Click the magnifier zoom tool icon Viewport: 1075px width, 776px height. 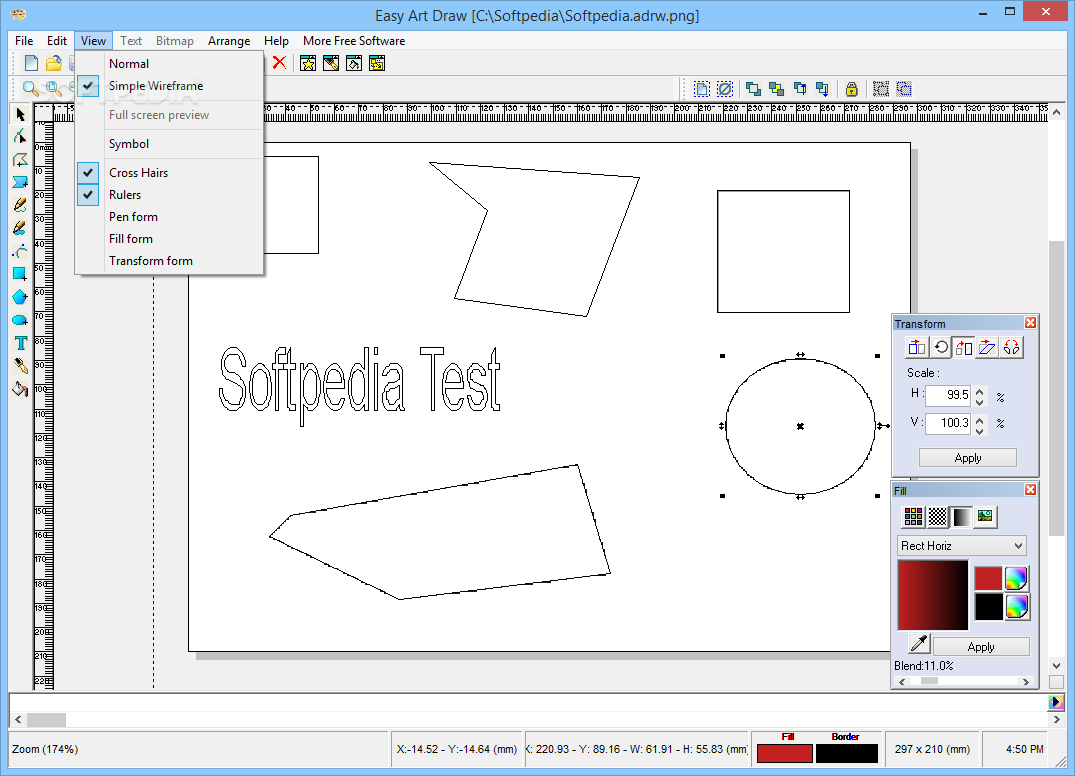click(30, 88)
